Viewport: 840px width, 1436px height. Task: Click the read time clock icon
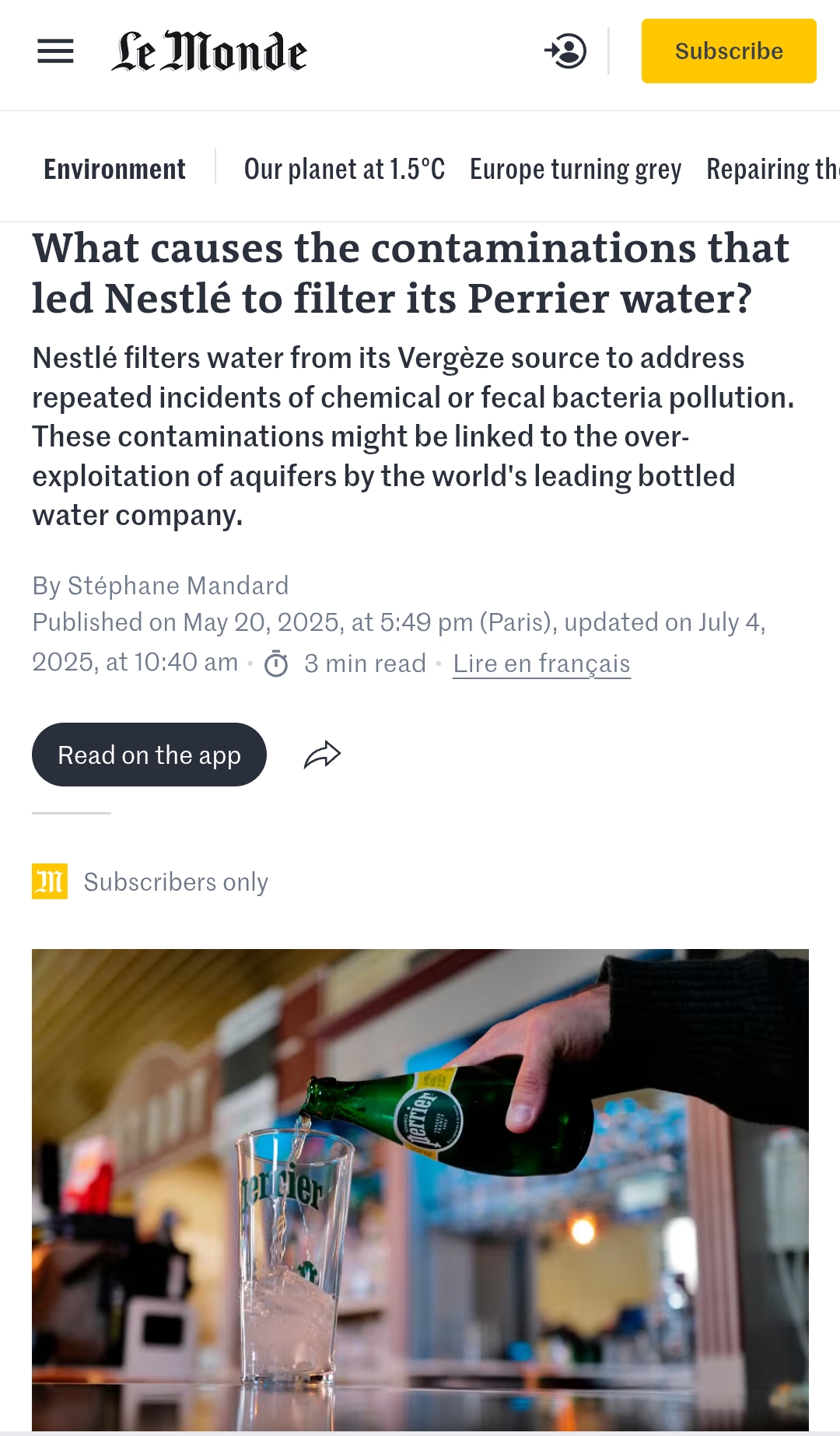(x=276, y=664)
